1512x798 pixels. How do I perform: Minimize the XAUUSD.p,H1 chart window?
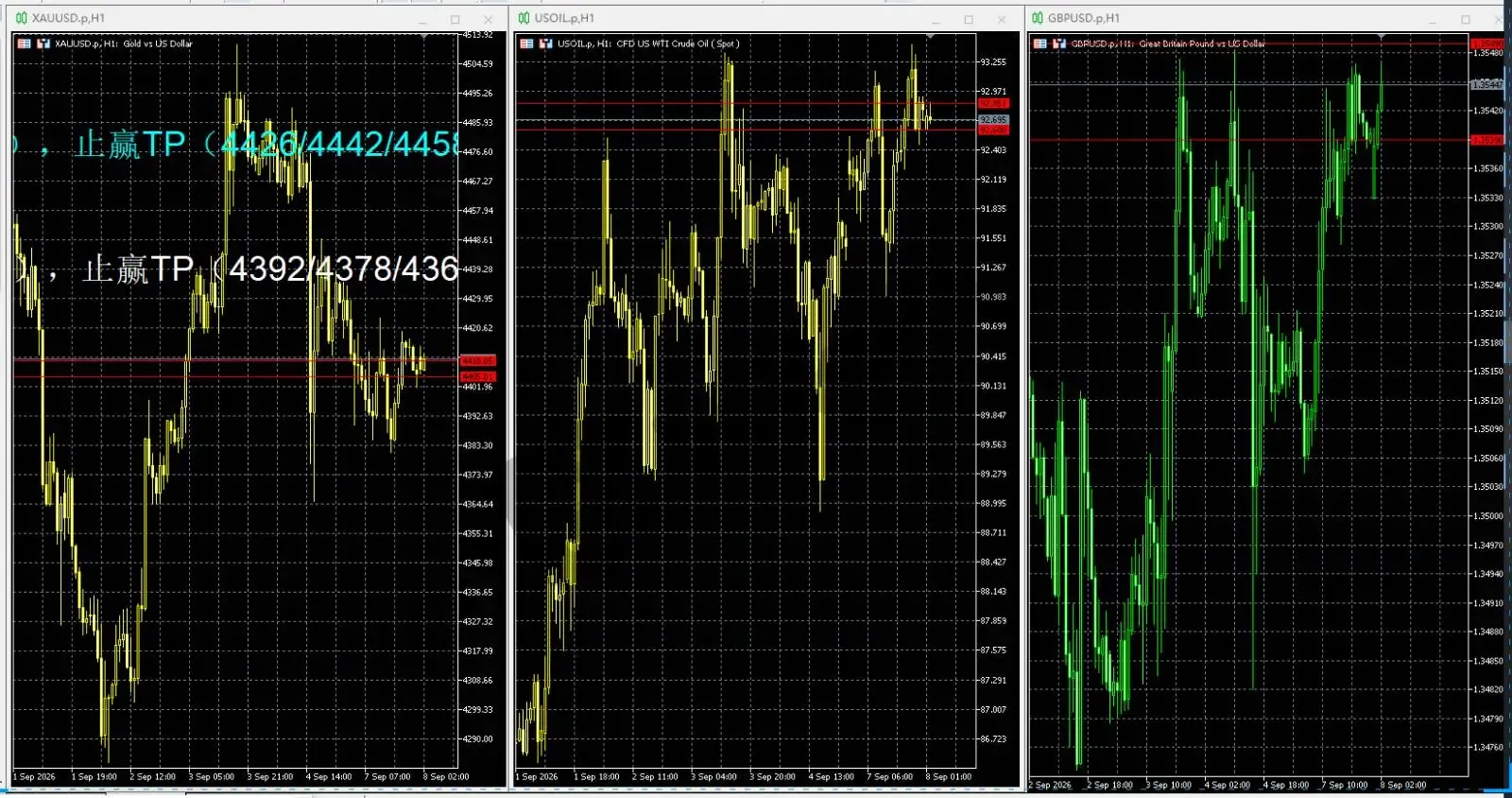[x=423, y=19]
